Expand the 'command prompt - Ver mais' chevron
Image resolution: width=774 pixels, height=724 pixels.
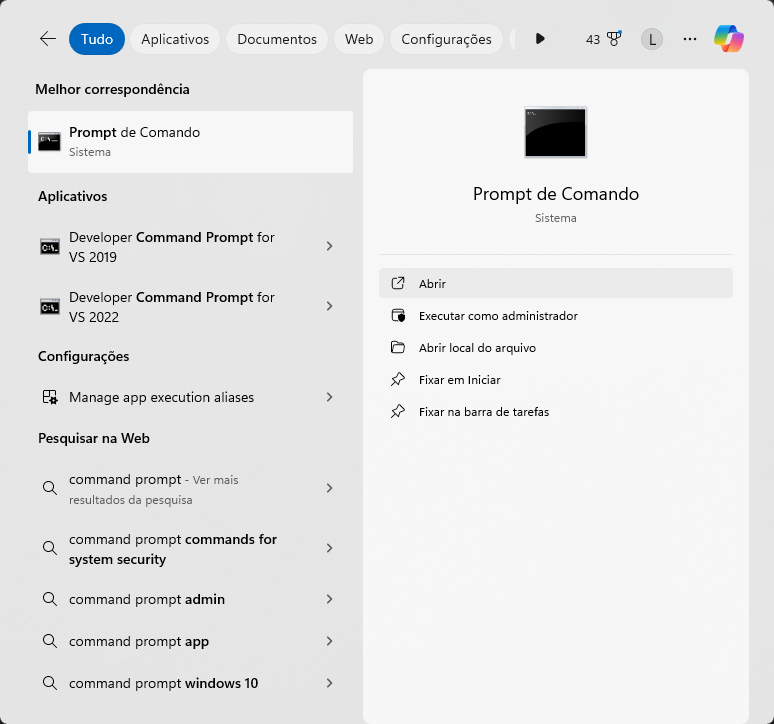pyautogui.click(x=329, y=488)
